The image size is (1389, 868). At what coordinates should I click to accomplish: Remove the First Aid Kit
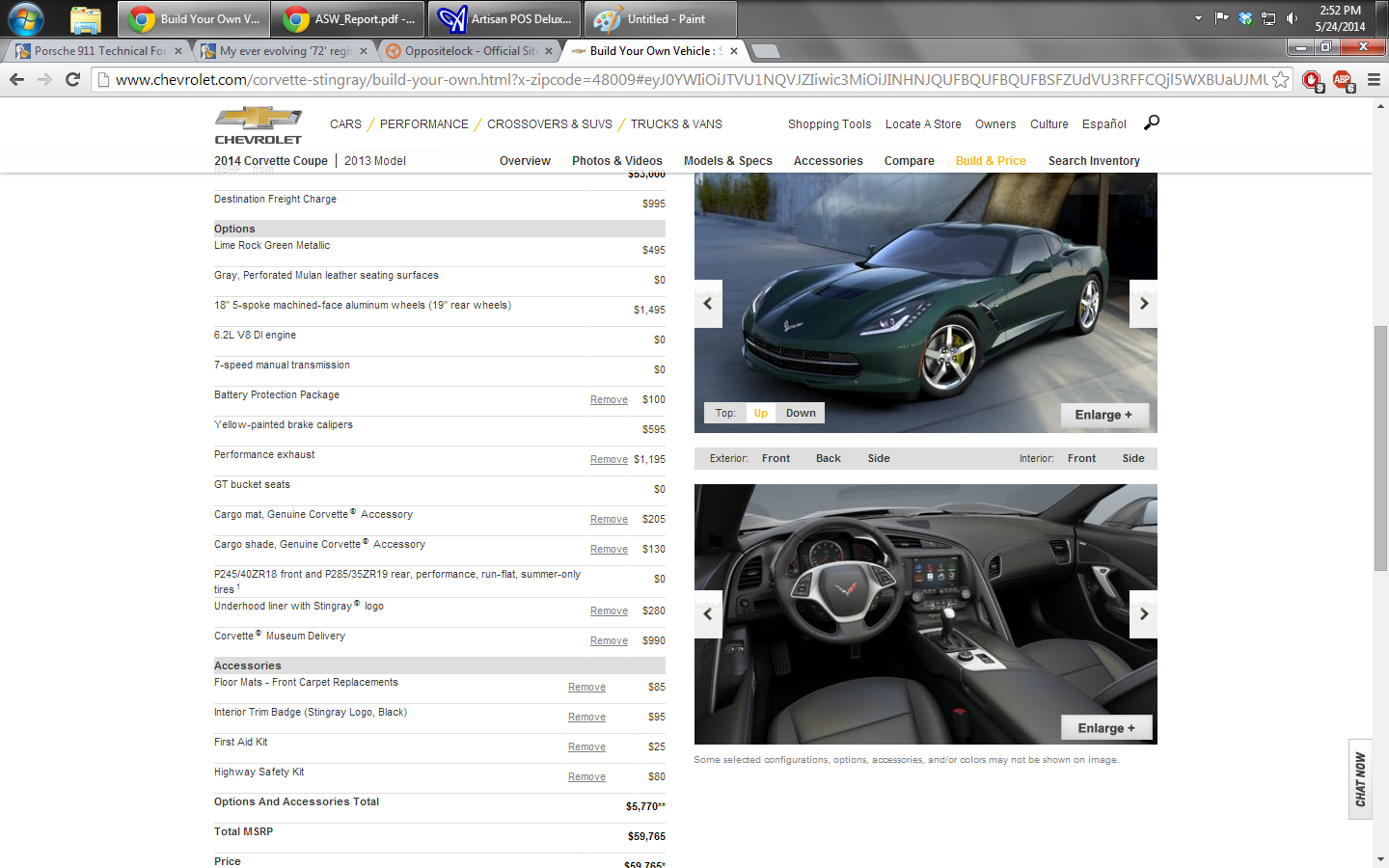point(586,746)
